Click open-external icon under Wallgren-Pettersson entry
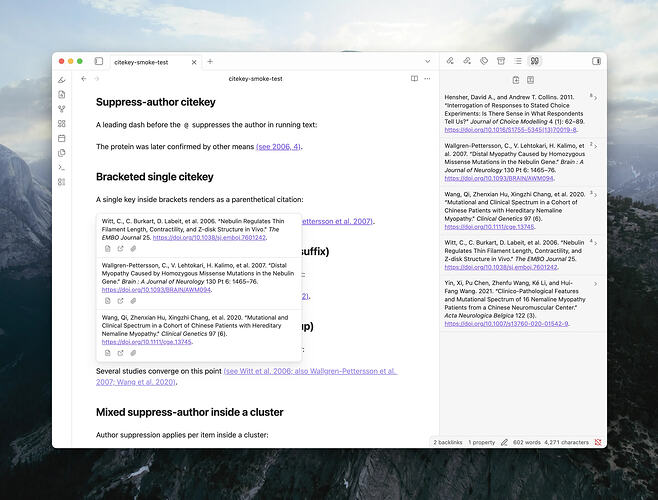Image resolution: width=658 pixels, height=500 pixels. pyautogui.click(x=120, y=301)
